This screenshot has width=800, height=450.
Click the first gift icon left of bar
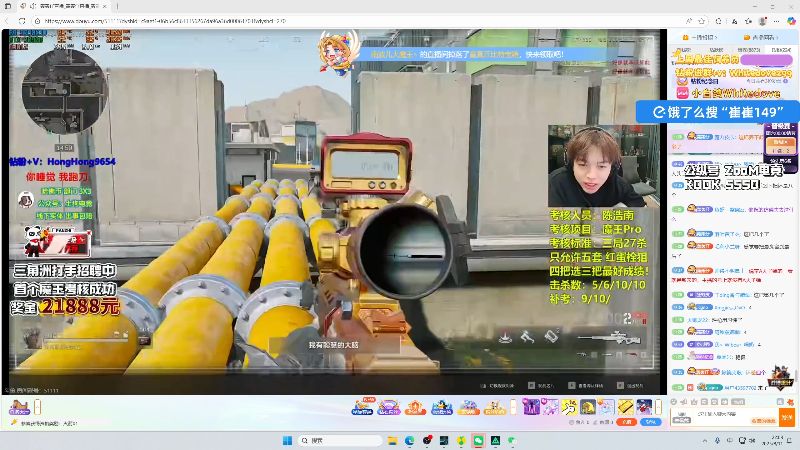[19, 407]
